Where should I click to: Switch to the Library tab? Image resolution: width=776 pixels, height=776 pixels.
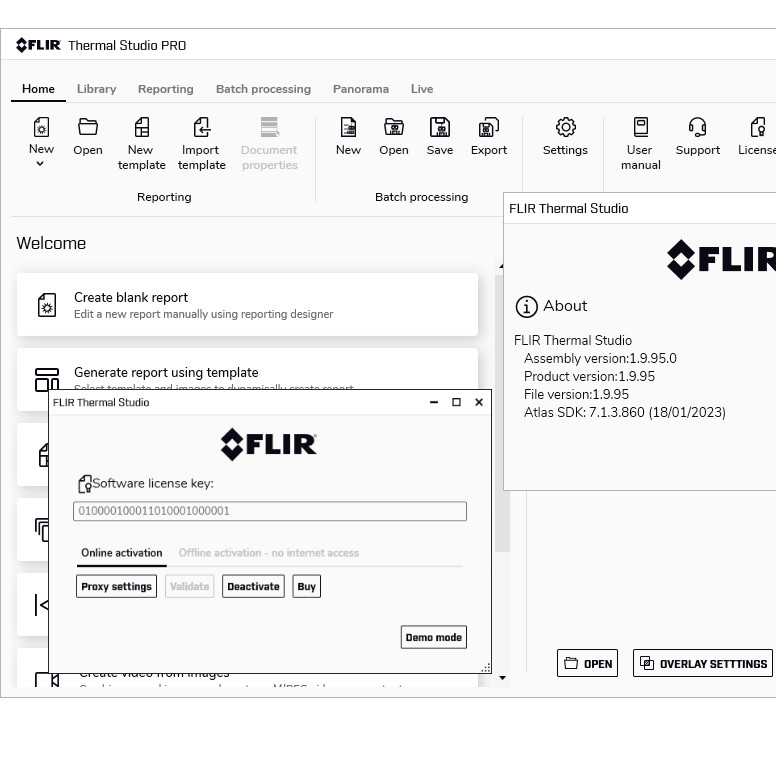tap(97, 89)
